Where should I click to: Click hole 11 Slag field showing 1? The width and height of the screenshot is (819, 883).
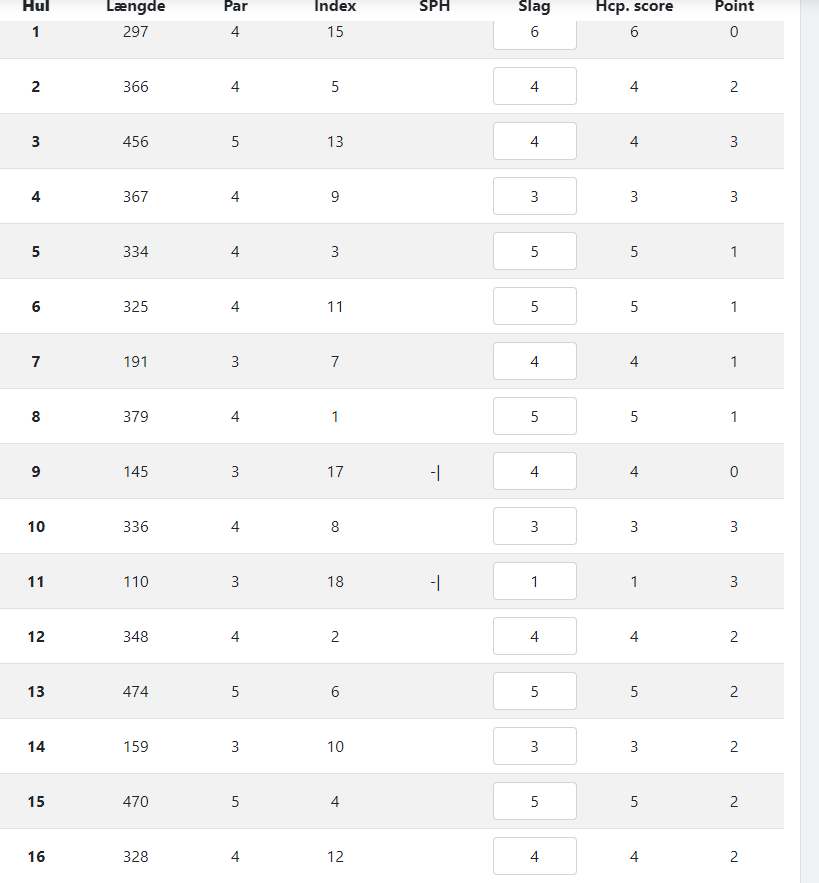pos(535,581)
